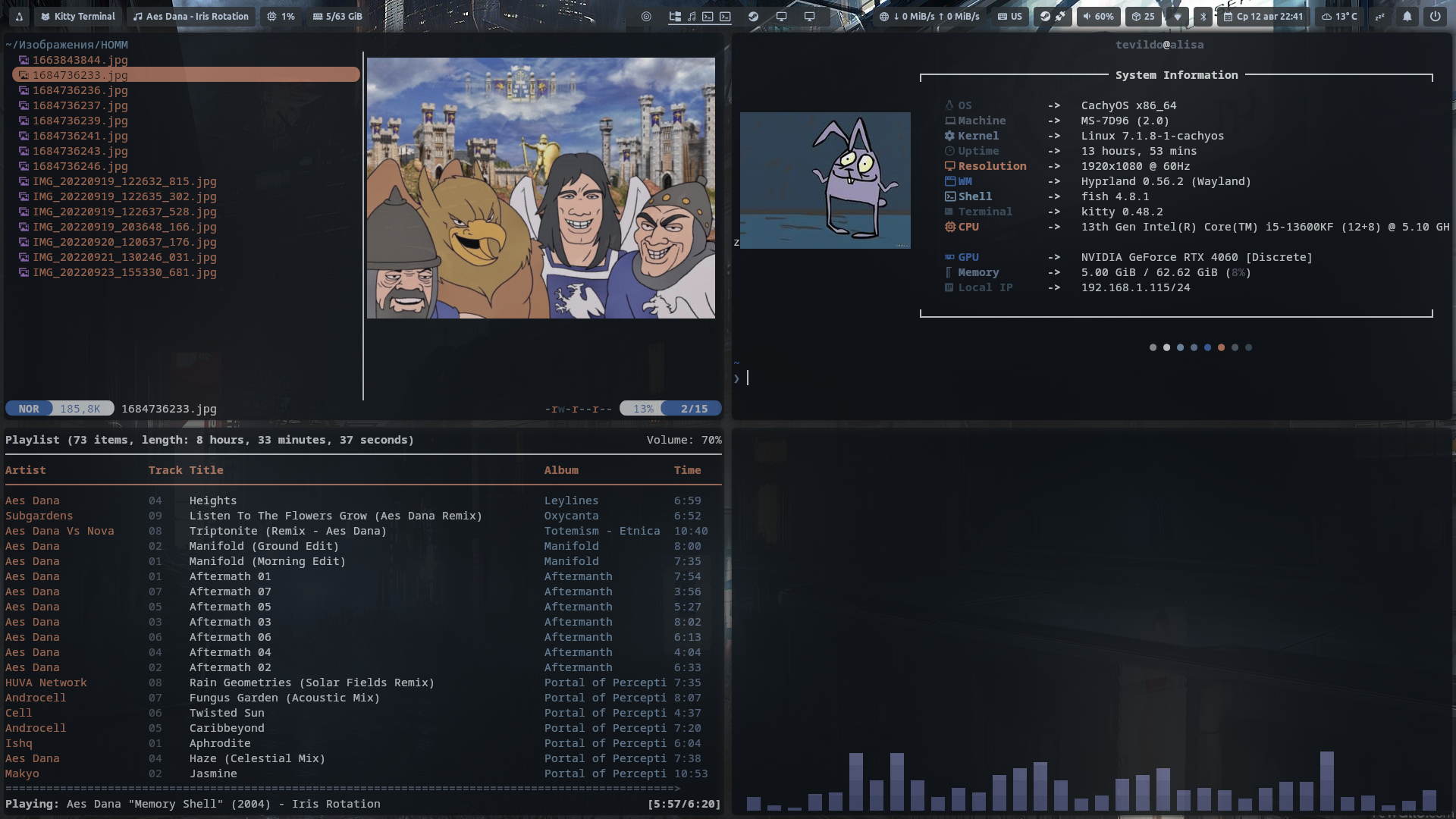Switch to the file manager workspace icon

coord(674,16)
